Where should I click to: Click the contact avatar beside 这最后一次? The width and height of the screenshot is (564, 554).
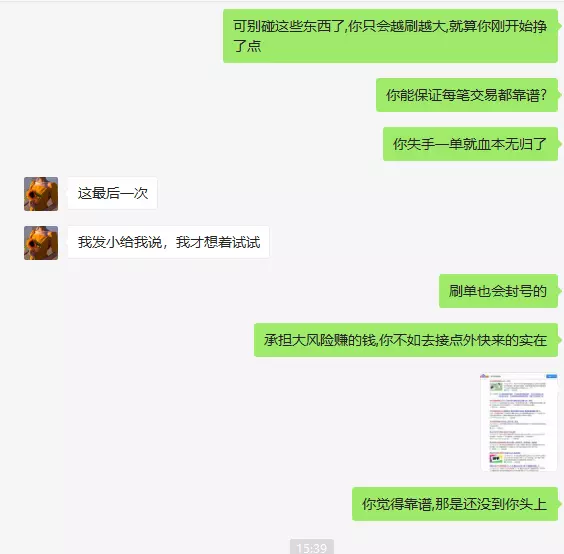point(41,194)
